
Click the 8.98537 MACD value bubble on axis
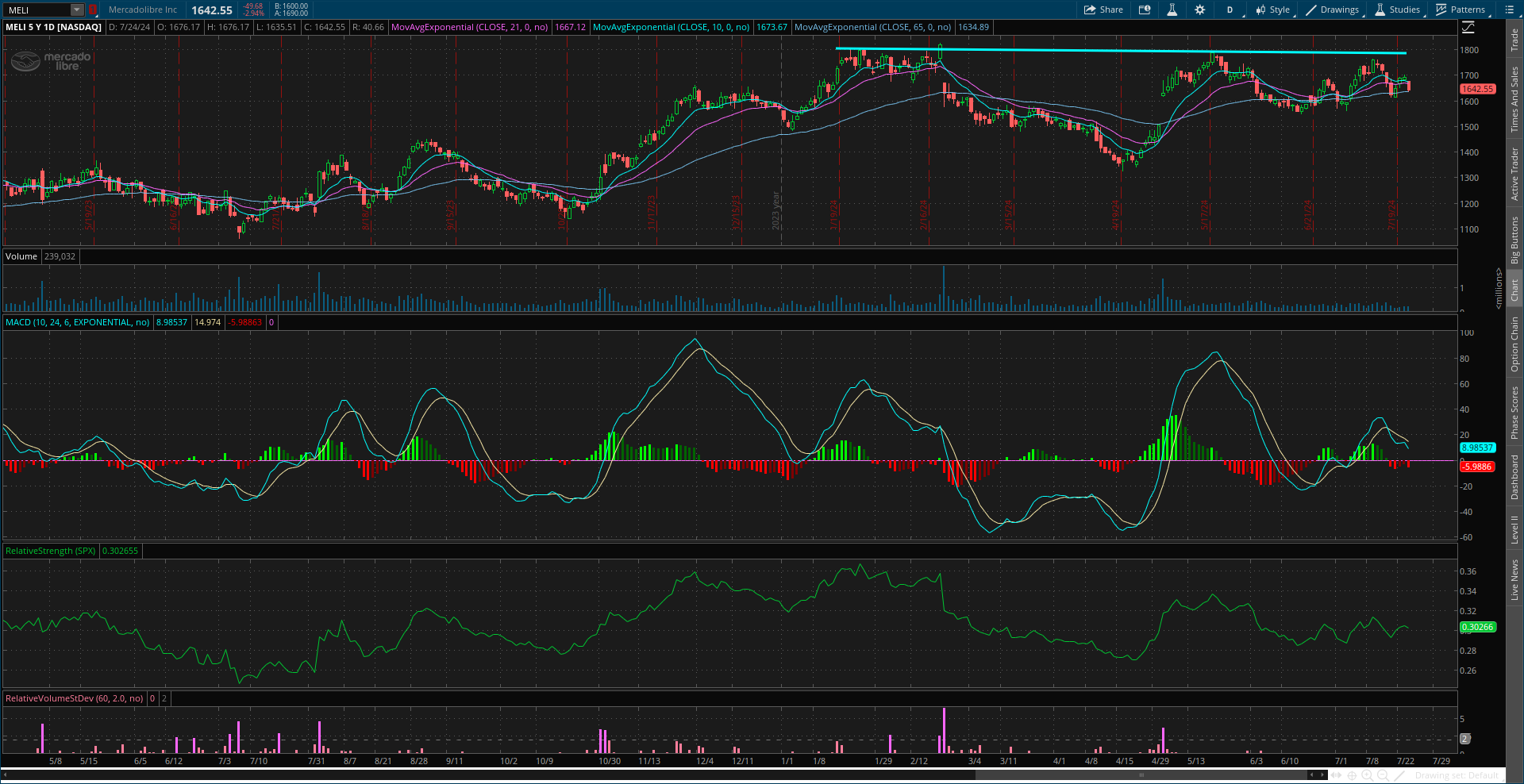coord(1477,448)
